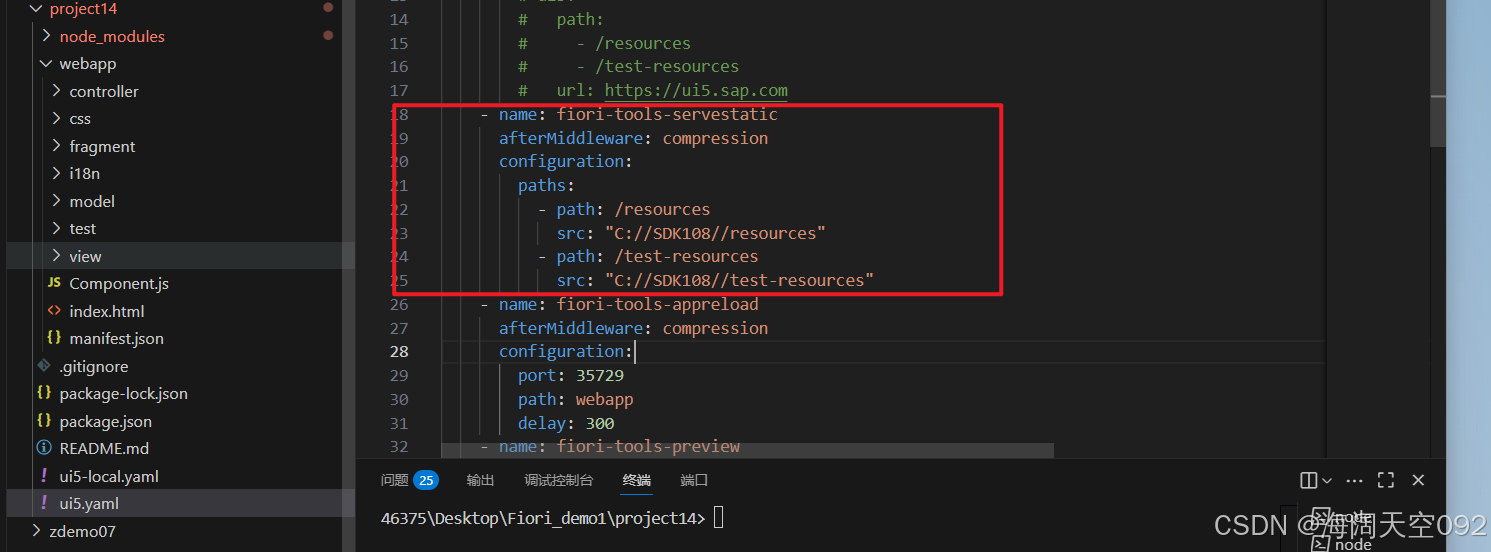Image resolution: width=1491 pixels, height=552 pixels.
Task: Expand the fragment folder chevron
Action: tap(57, 146)
